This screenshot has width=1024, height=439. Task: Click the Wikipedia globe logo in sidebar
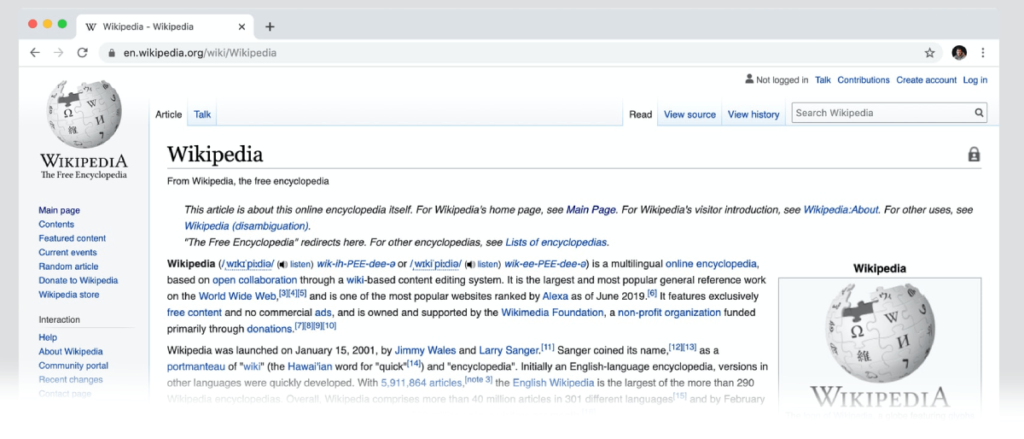click(x=84, y=114)
